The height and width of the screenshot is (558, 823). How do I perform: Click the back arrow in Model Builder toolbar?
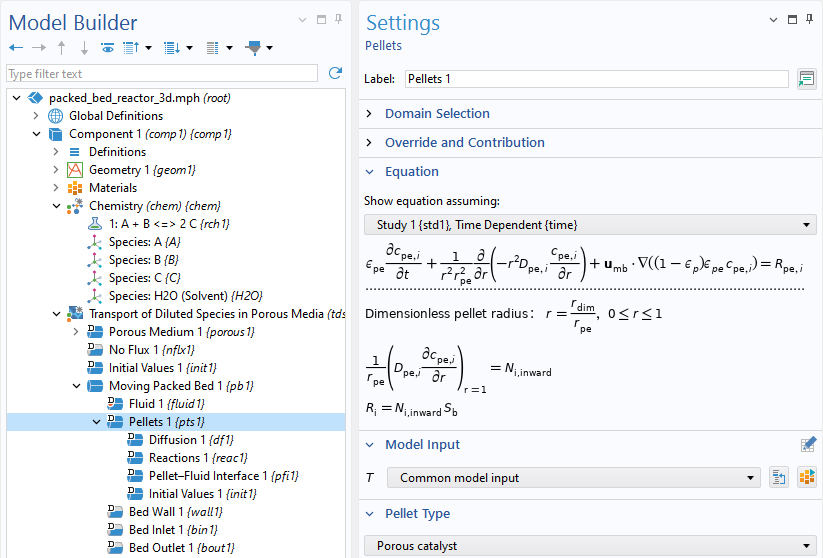click(x=15, y=47)
